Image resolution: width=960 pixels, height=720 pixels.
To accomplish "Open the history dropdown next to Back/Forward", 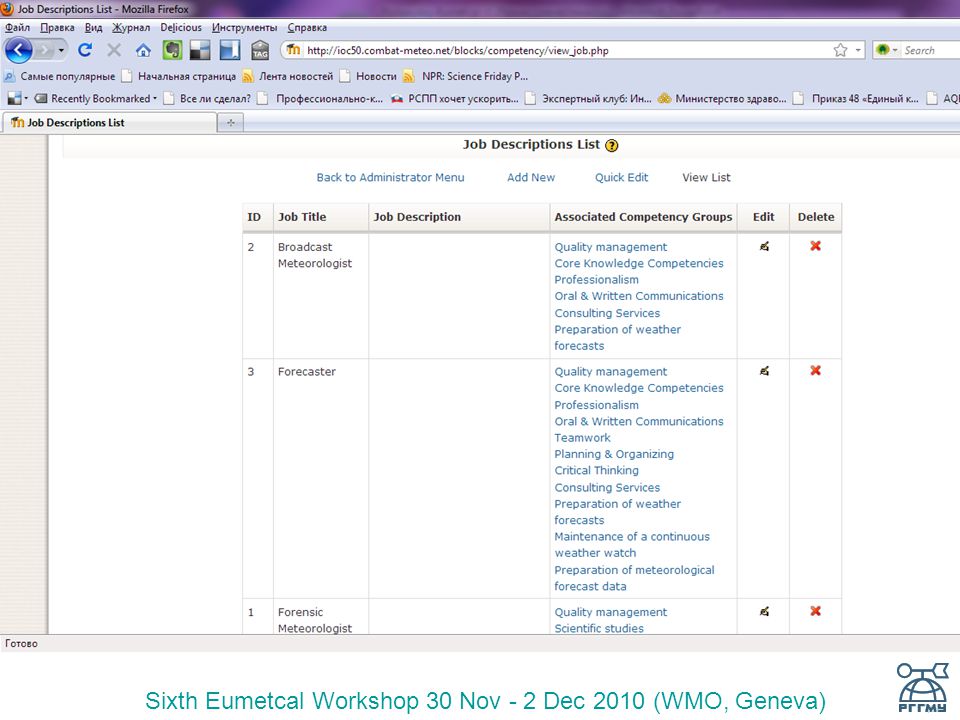I will pyautogui.click(x=61, y=50).
